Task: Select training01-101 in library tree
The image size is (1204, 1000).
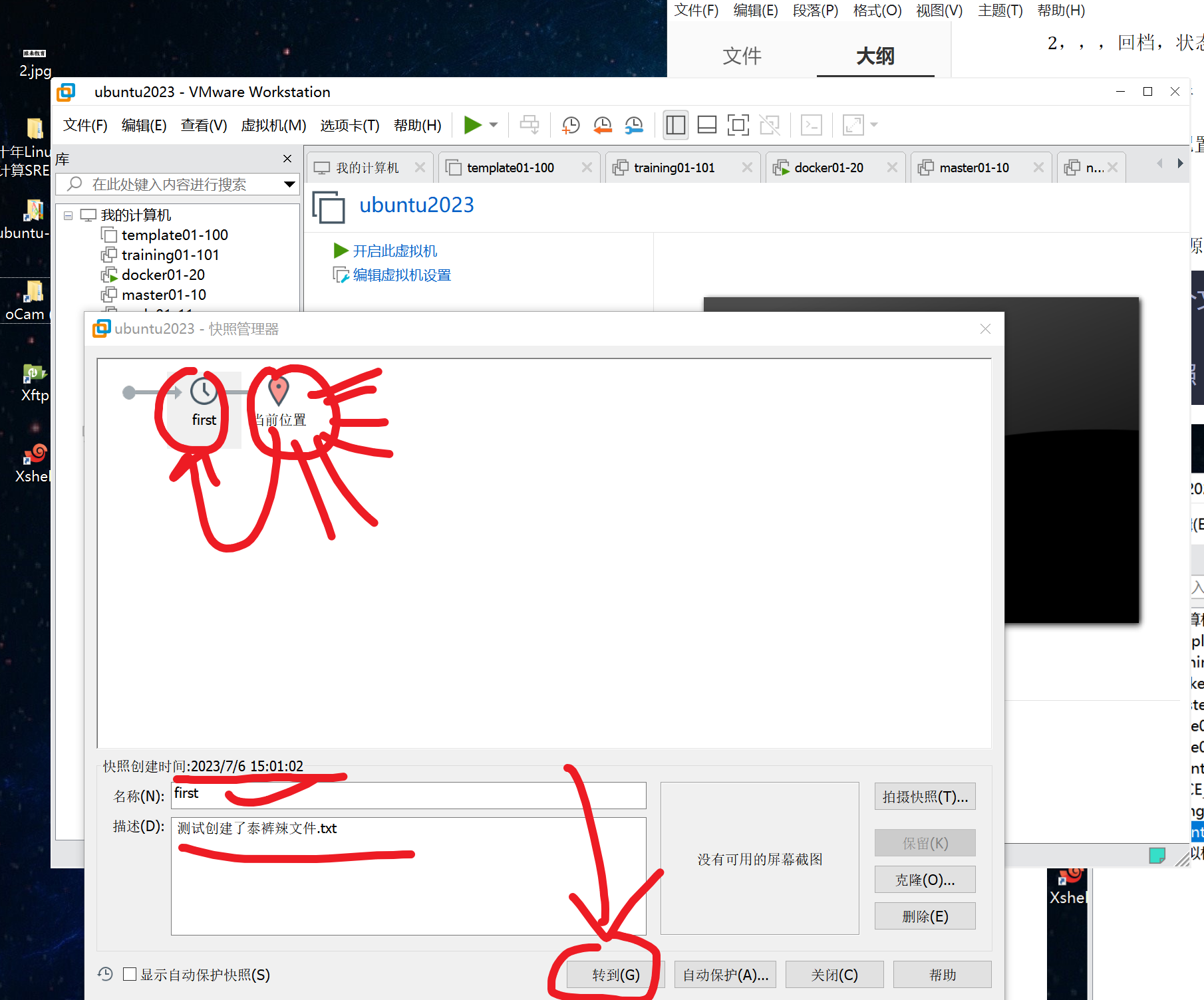Action: pos(170,255)
